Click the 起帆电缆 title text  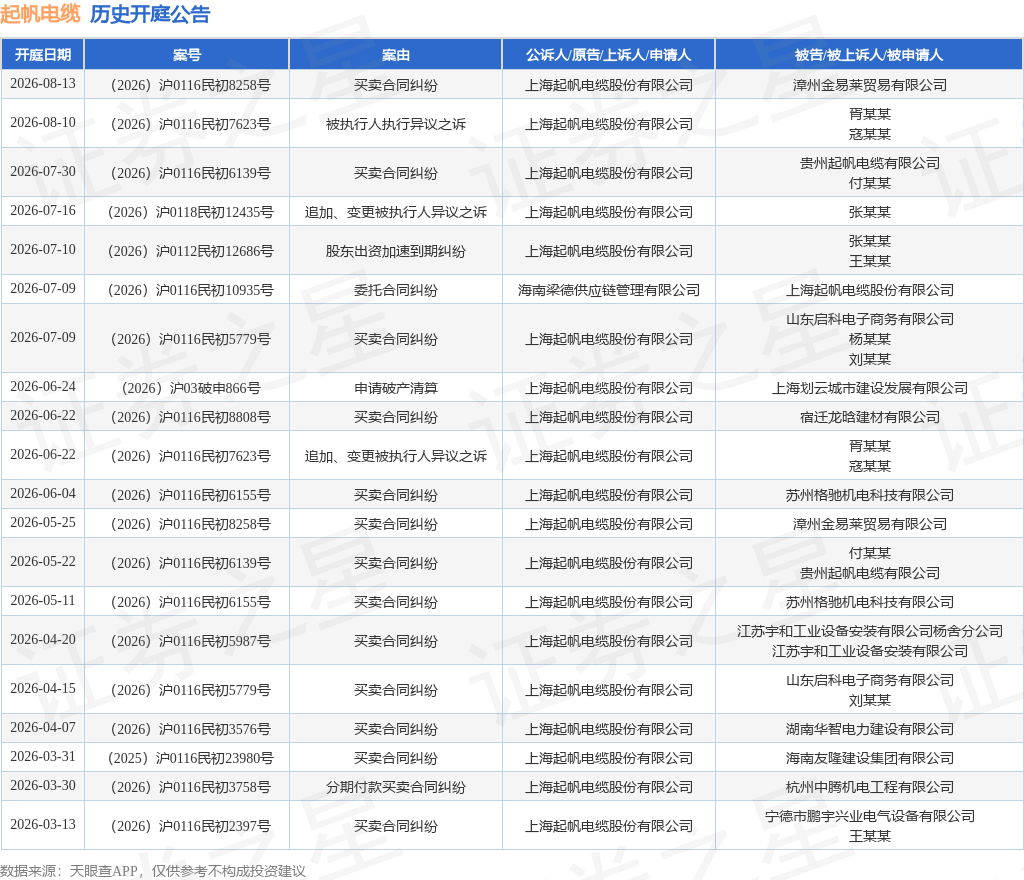click(x=40, y=14)
